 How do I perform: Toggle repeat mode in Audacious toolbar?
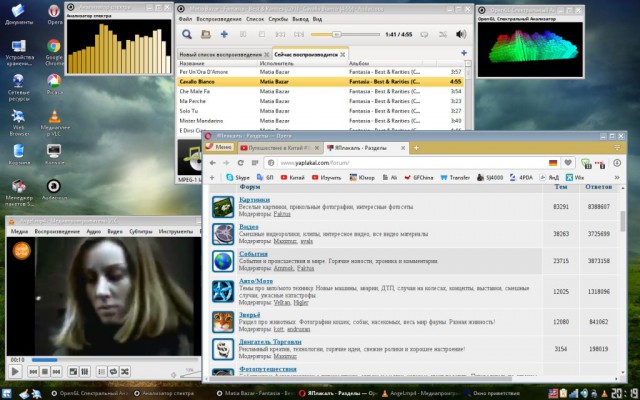(424, 35)
